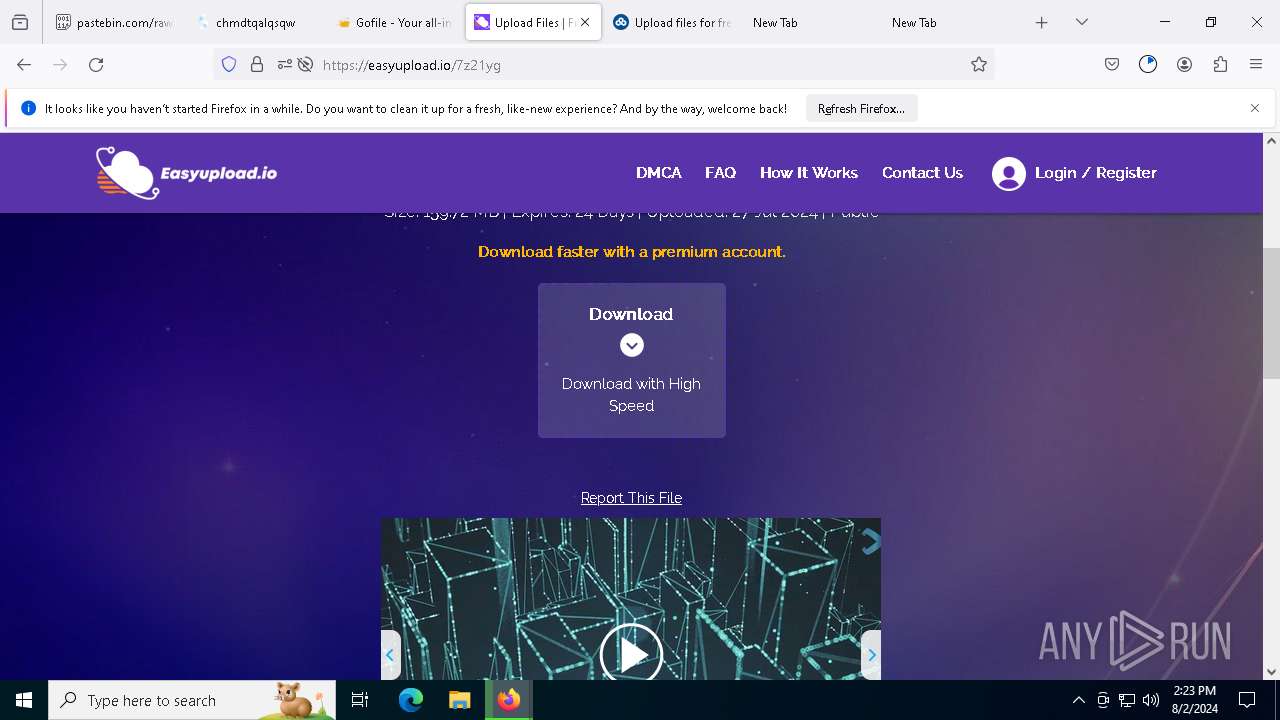List all tabs dropdown arrow
The height and width of the screenshot is (720, 1280).
click(x=1082, y=22)
